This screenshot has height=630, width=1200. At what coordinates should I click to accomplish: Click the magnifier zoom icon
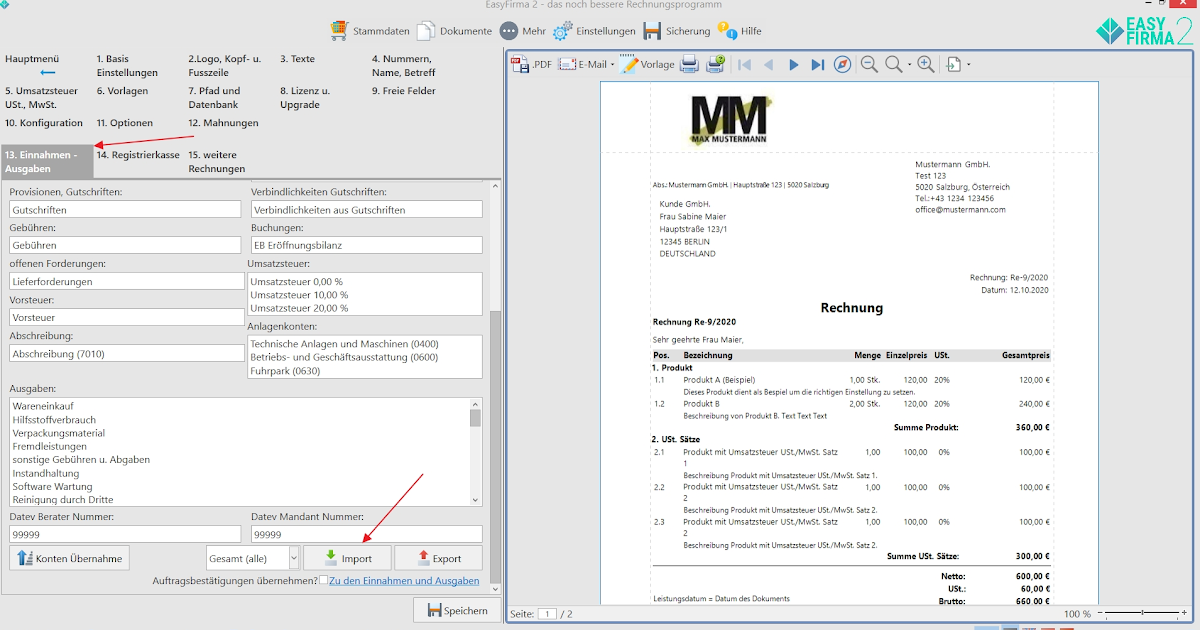pos(893,64)
